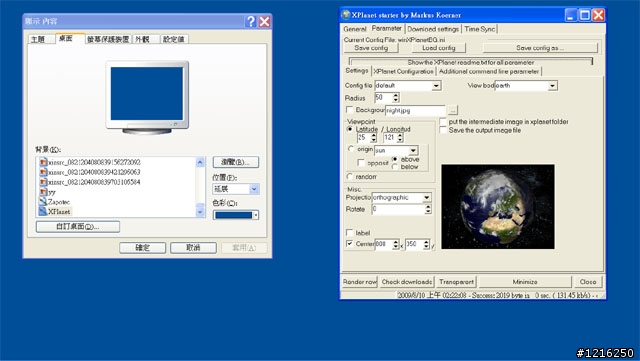Open the Projection orthographic dropdown
The image size is (640, 361).
point(427,198)
